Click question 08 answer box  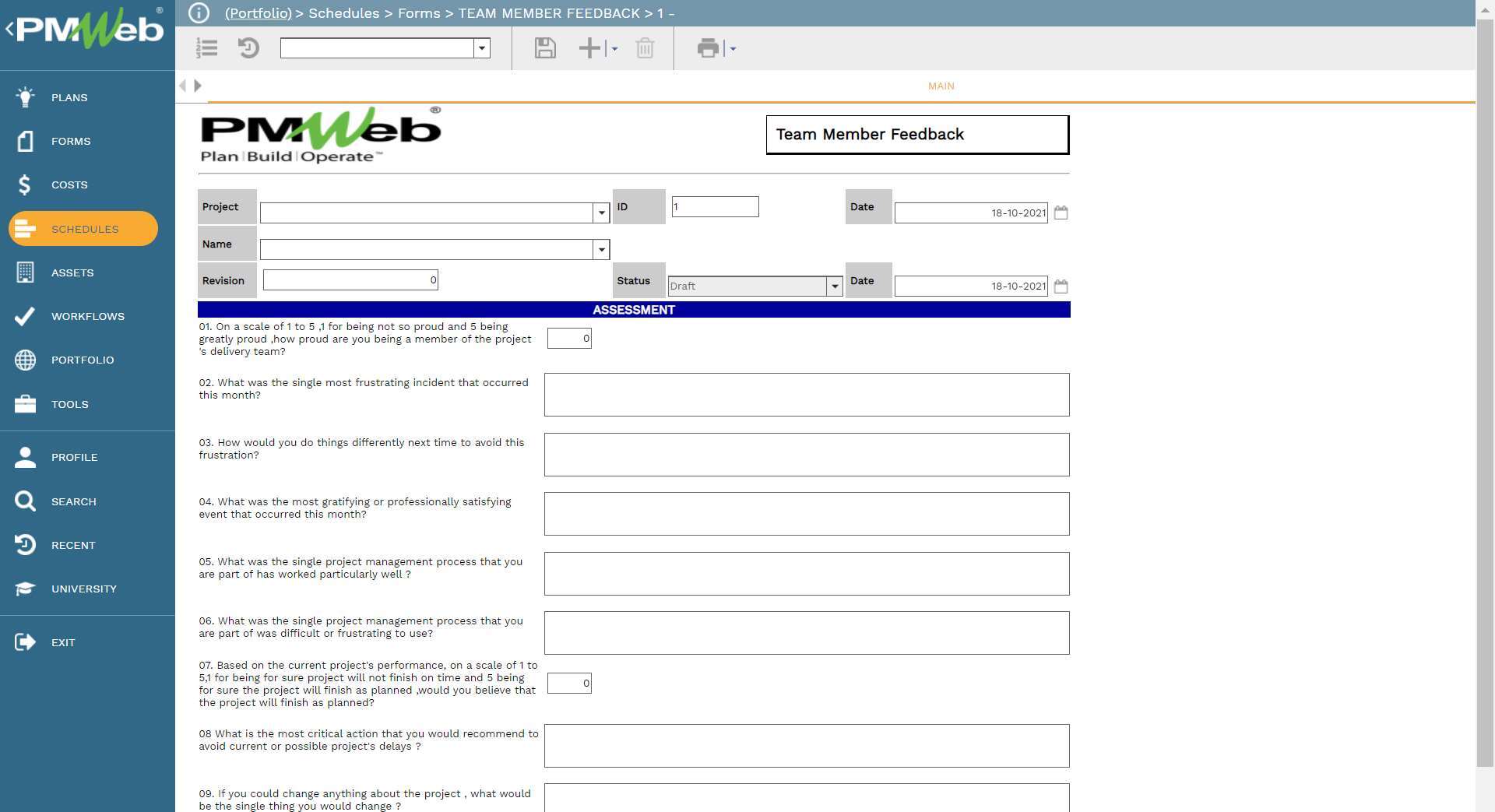pos(807,746)
